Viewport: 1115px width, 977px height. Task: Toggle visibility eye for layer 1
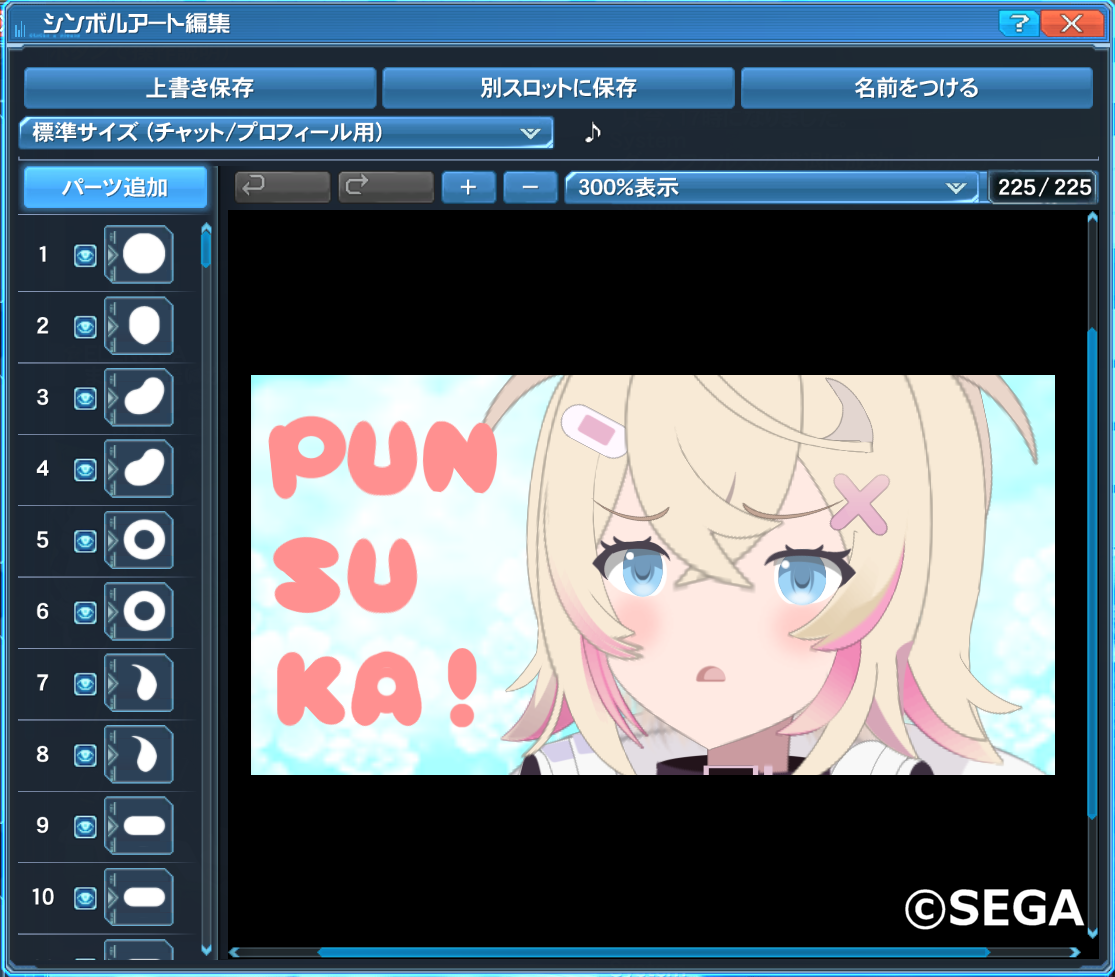pos(85,255)
